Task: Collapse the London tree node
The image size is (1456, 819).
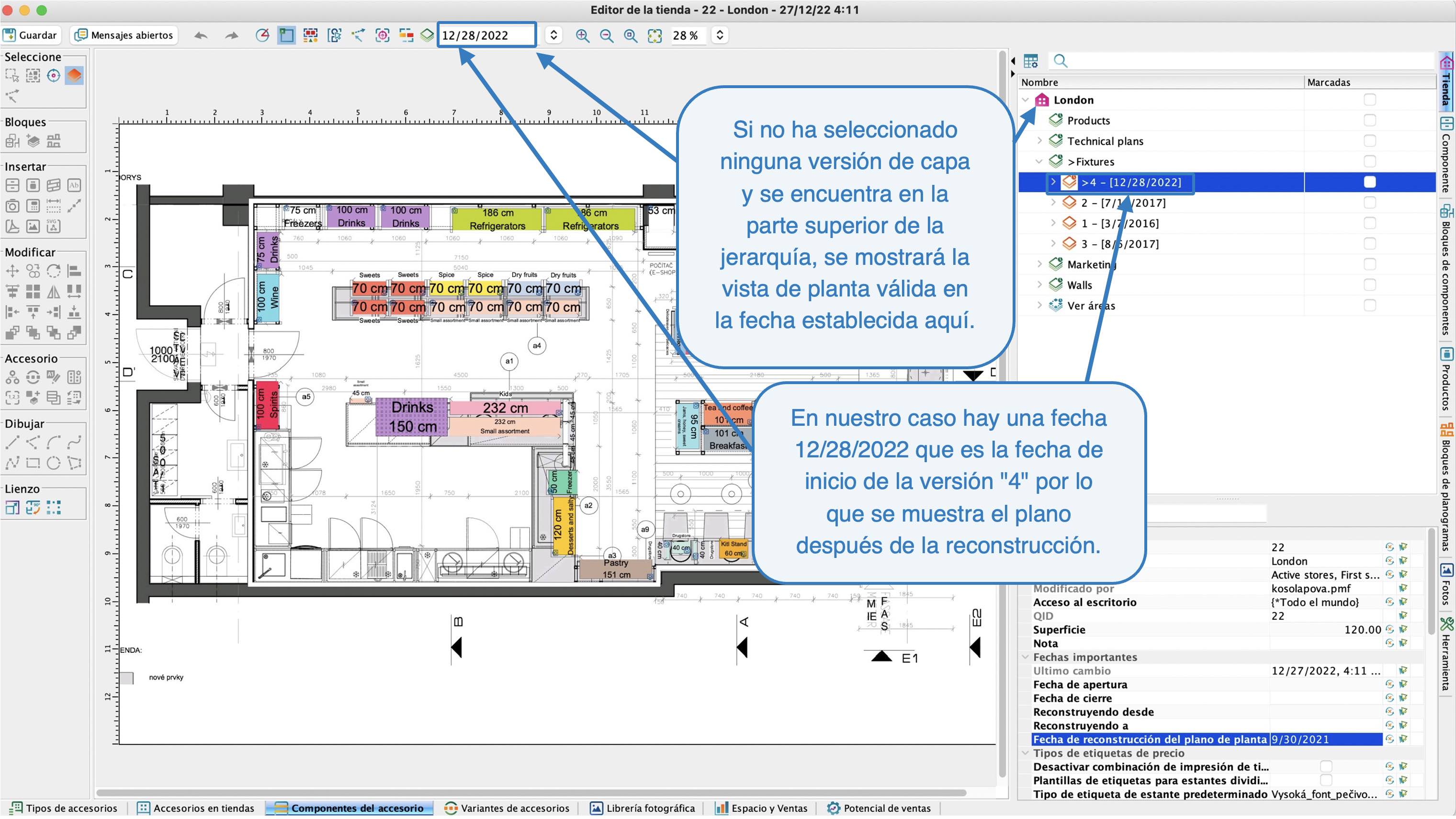Action: (x=1025, y=100)
